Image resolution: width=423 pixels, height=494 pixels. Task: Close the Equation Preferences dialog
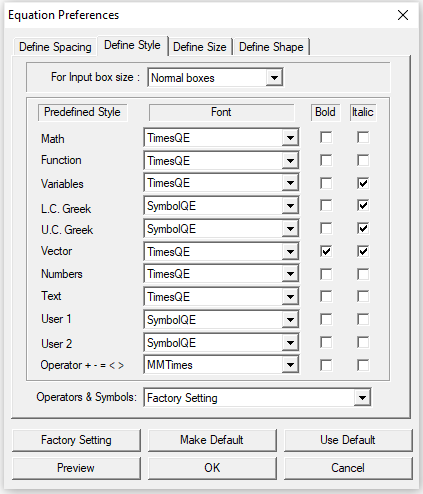(403, 15)
